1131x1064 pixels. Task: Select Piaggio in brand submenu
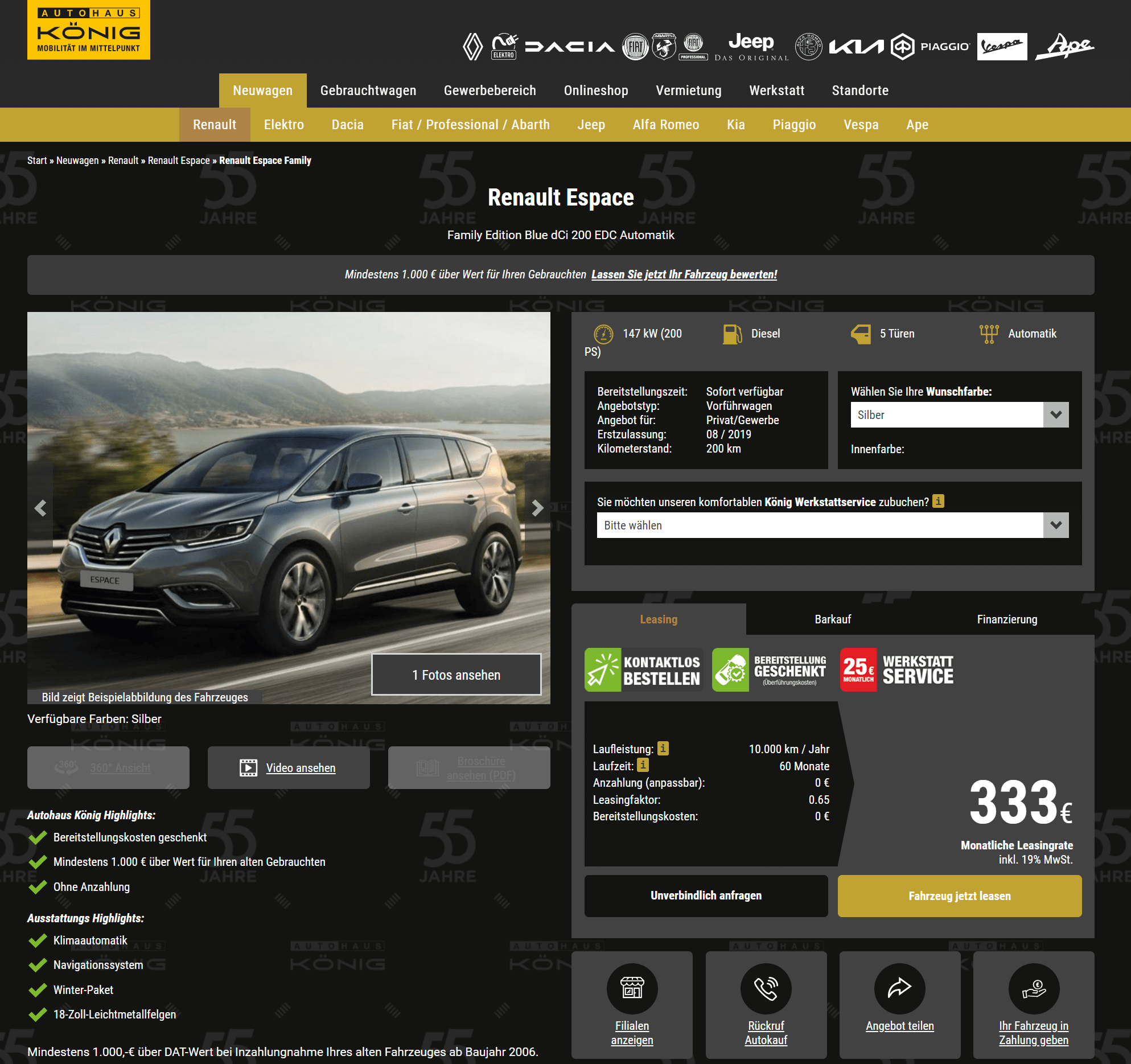click(x=795, y=125)
